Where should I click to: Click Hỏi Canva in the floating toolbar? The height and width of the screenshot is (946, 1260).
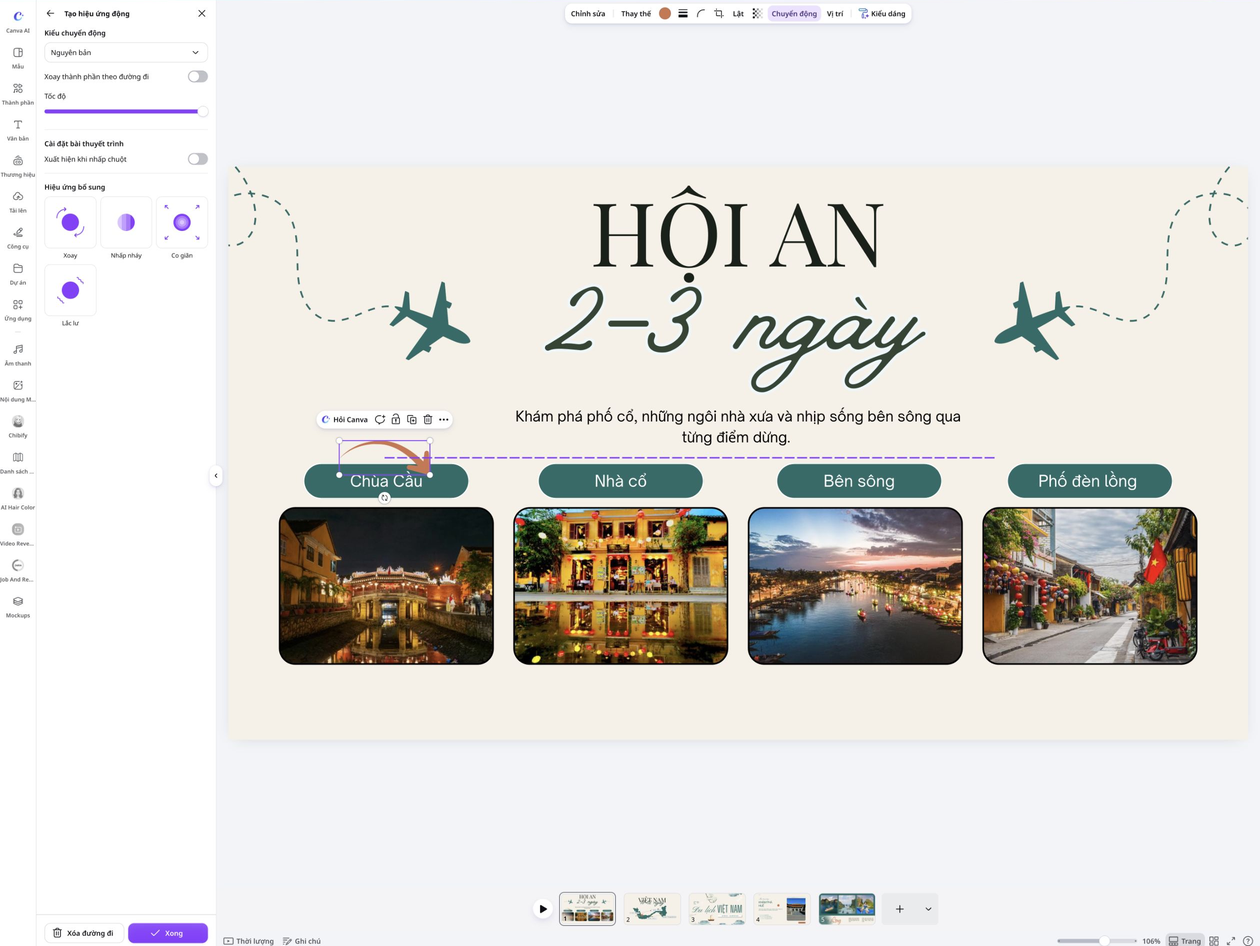[x=345, y=419]
